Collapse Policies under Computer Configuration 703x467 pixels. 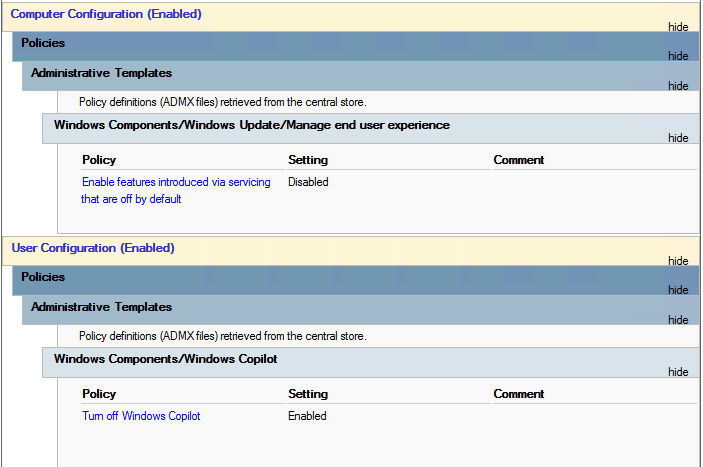(678, 56)
